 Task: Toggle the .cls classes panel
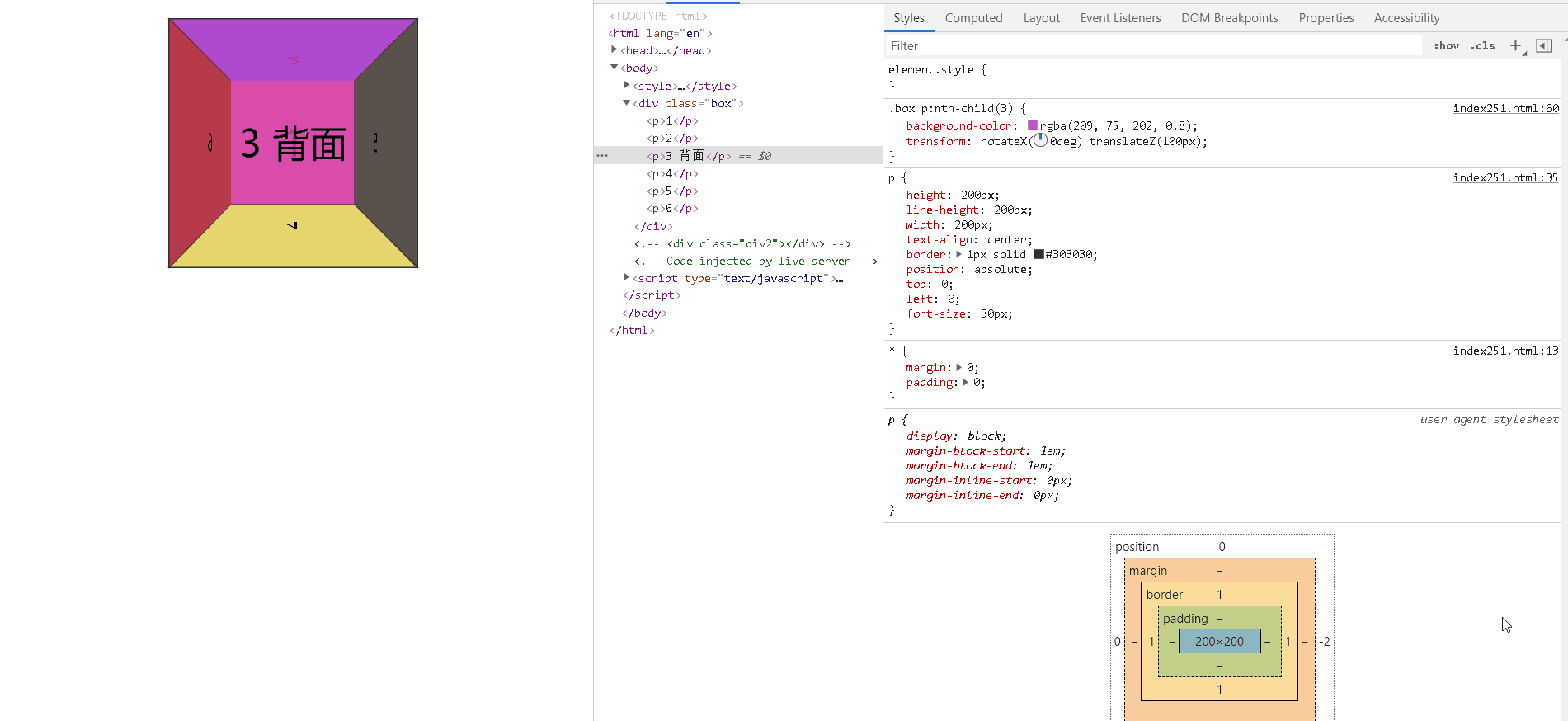pyautogui.click(x=1482, y=46)
